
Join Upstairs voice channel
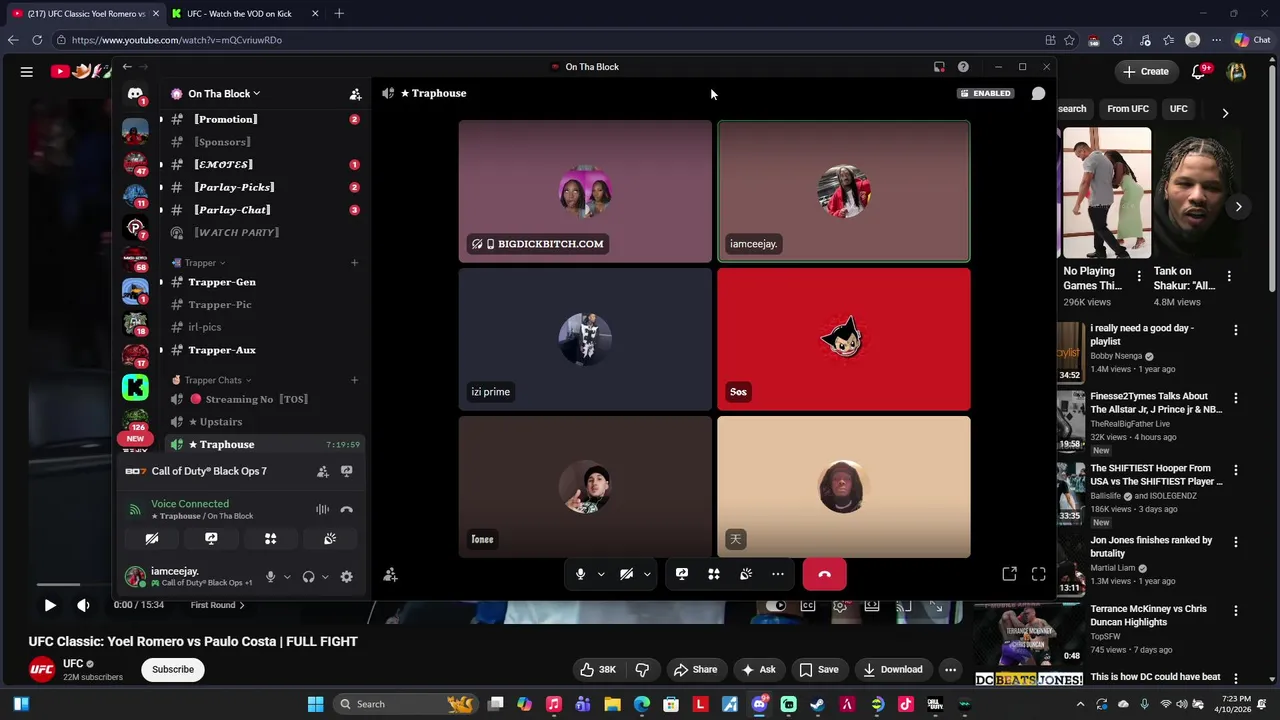[x=264, y=422]
